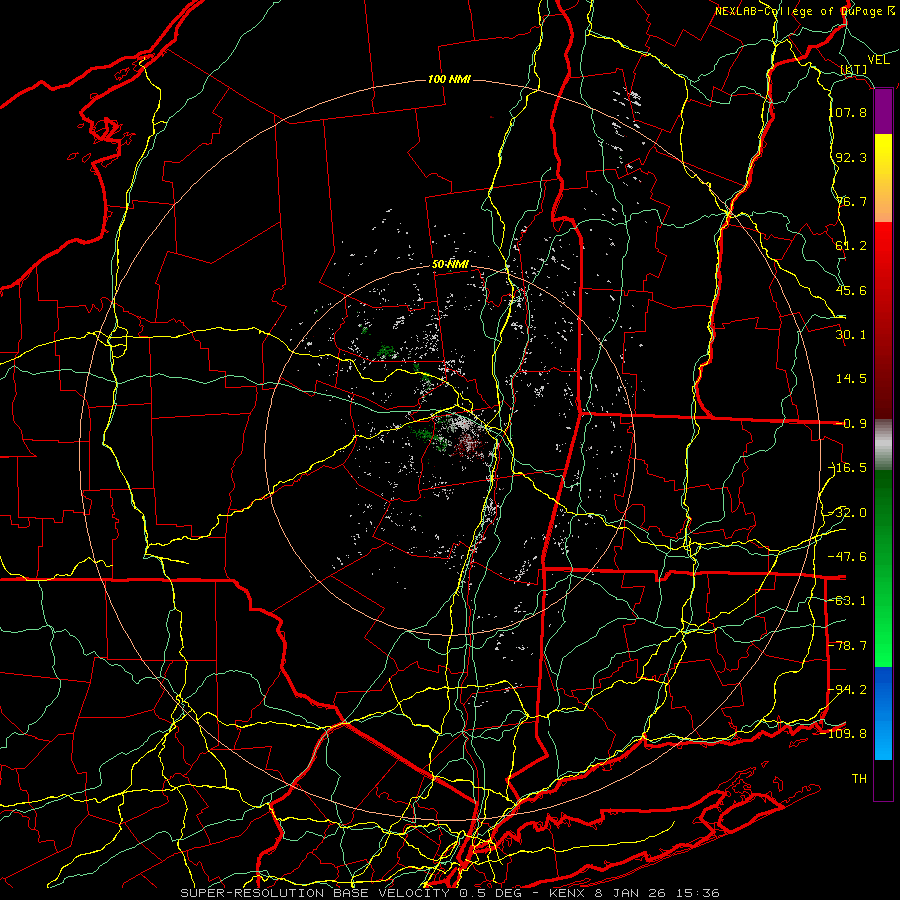Click the 100 NMI range ring label
Screen dimensions: 900x900
(x=449, y=79)
